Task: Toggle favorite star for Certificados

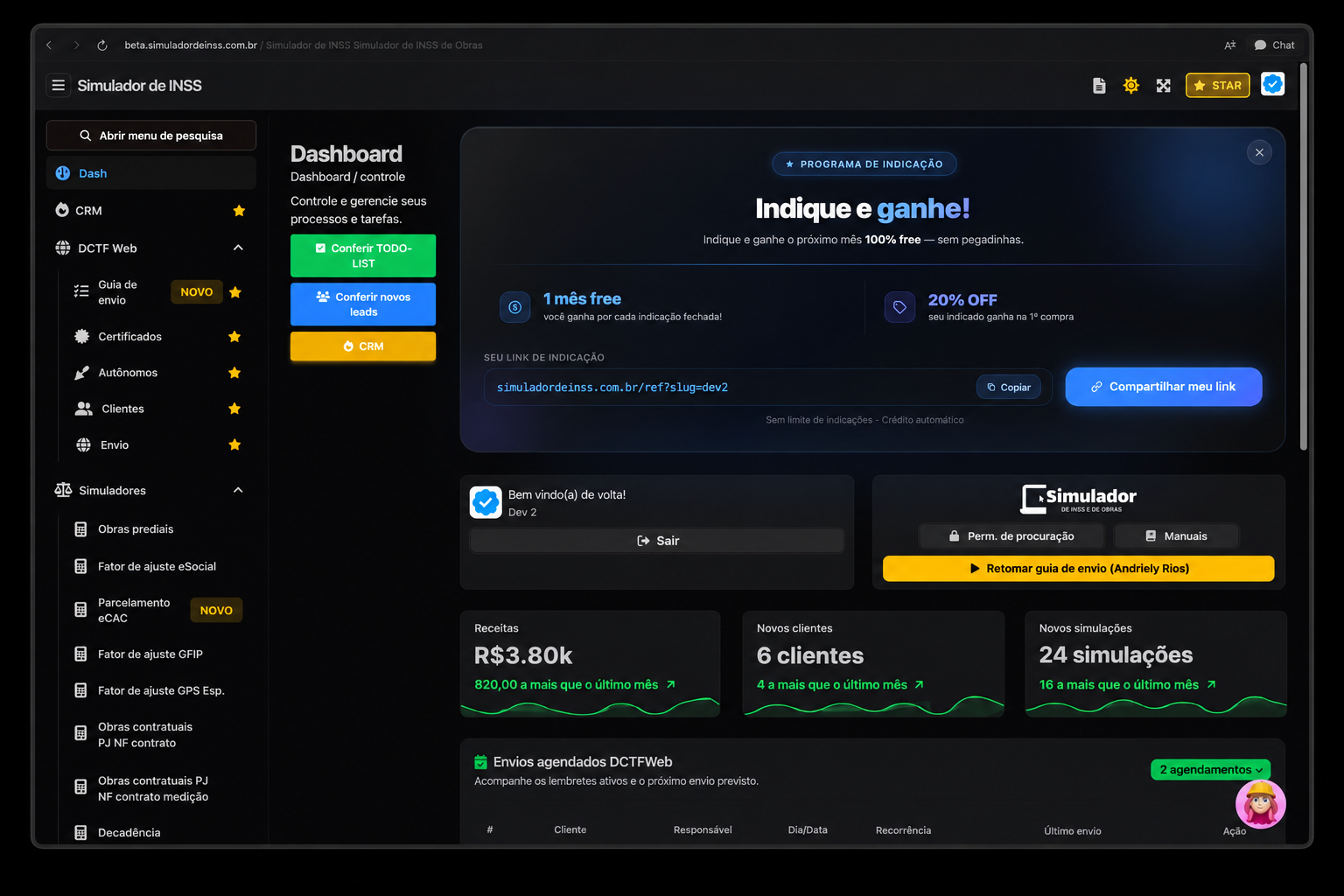Action: pos(234,337)
